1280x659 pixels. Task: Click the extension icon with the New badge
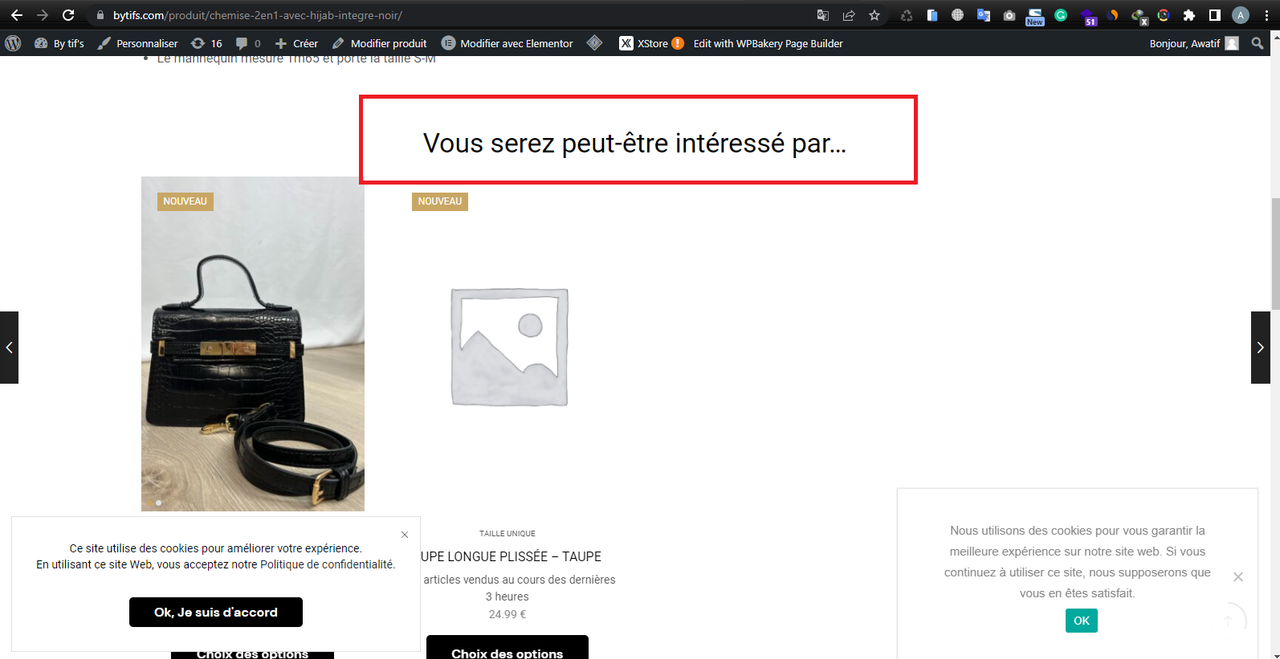pyautogui.click(x=1034, y=16)
